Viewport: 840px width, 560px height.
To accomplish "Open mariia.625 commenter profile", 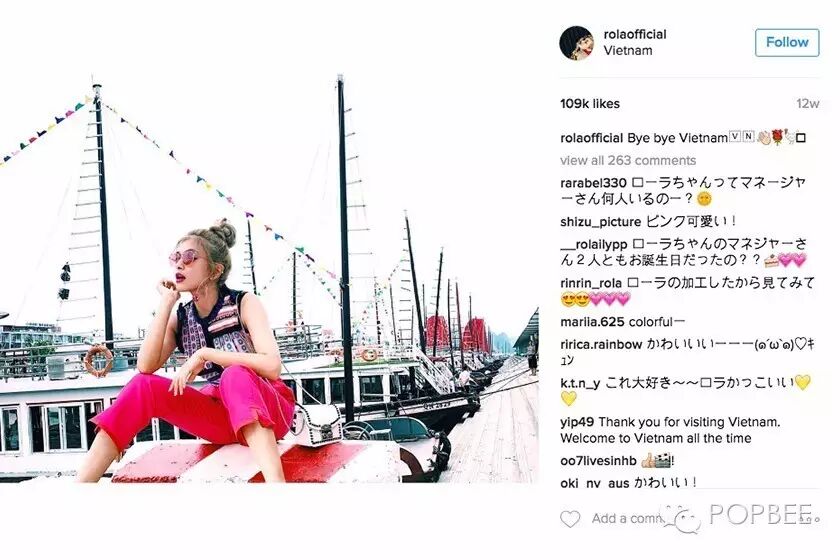I will pos(592,322).
